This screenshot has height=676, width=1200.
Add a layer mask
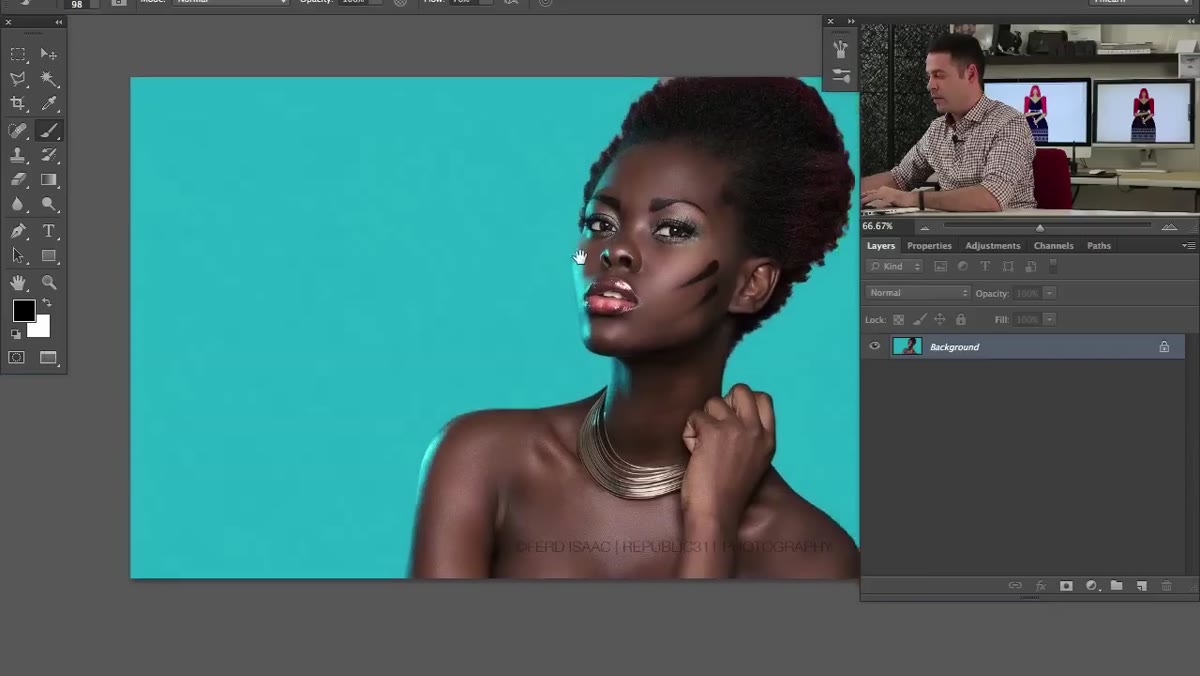click(x=1066, y=586)
